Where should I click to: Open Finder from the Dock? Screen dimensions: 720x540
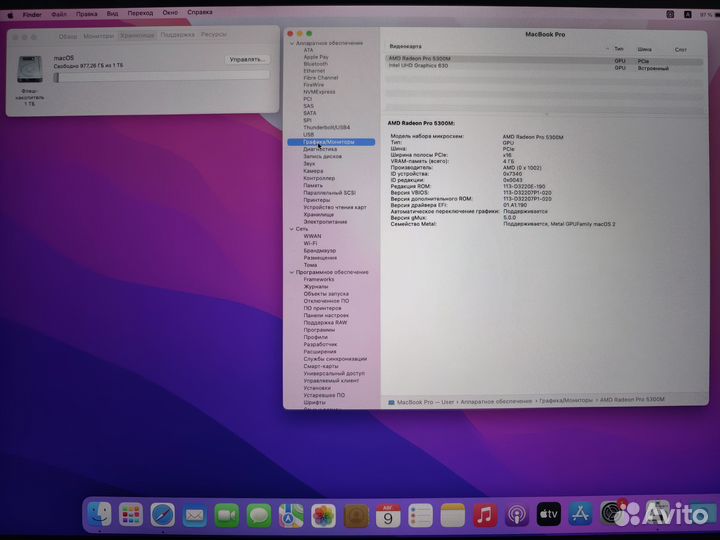[x=100, y=514]
